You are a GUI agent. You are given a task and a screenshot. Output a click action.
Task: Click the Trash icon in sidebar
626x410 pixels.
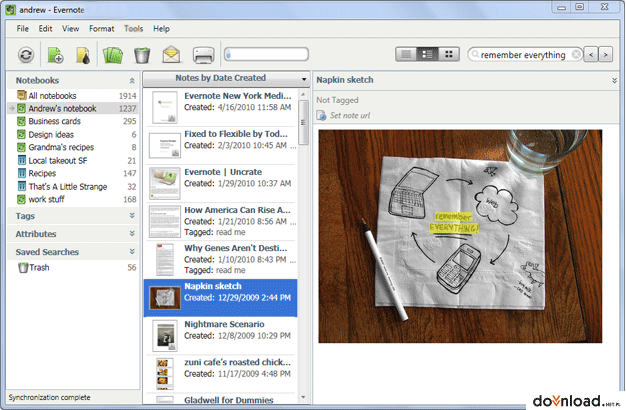23,267
